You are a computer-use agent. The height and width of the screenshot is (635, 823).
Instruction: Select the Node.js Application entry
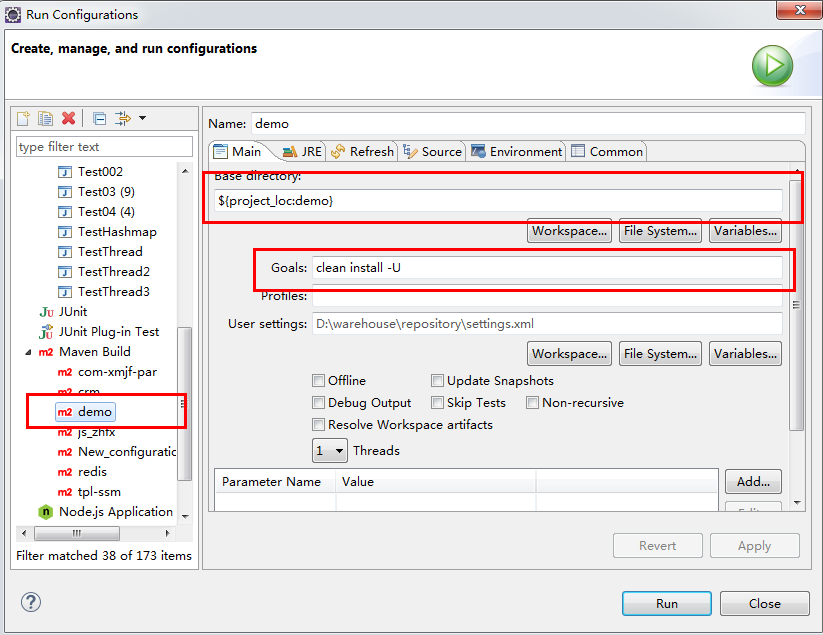pyautogui.click(x=115, y=511)
